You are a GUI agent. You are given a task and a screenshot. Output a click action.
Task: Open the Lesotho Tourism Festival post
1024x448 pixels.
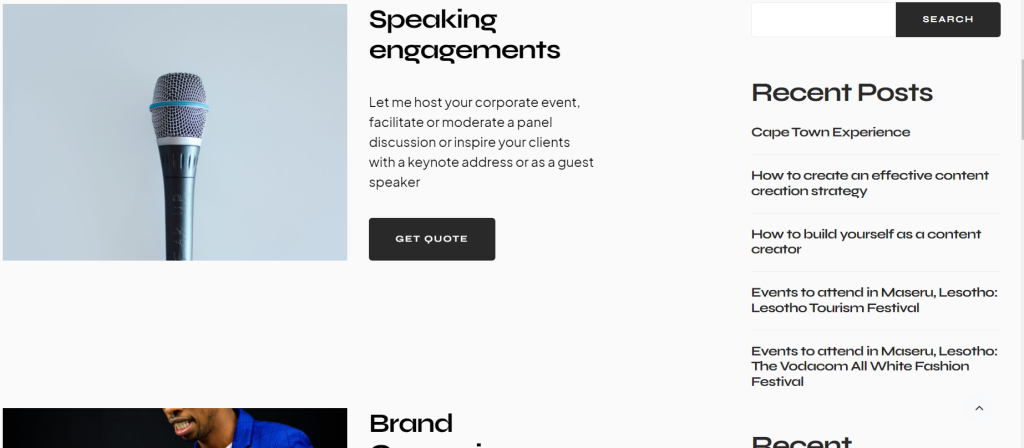[x=874, y=300]
